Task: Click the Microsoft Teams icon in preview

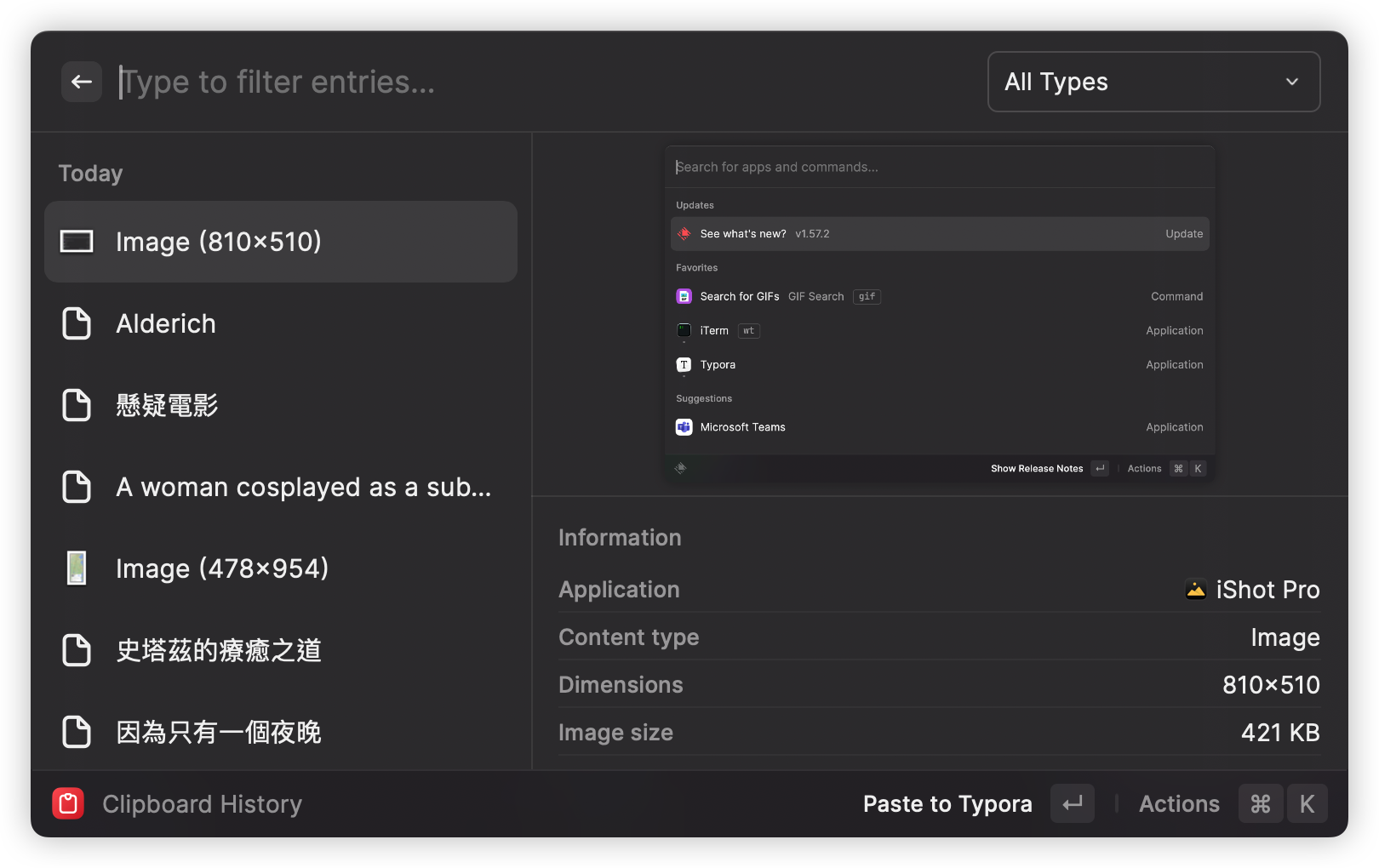Action: (x=684, y=427)
